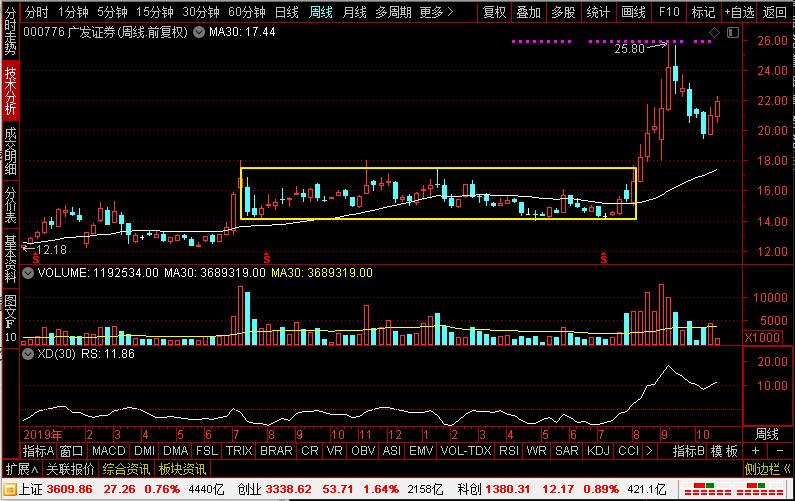Expand the 扩展 panel
This screenshot has width=795, height=501.
[x=21, y=469]
